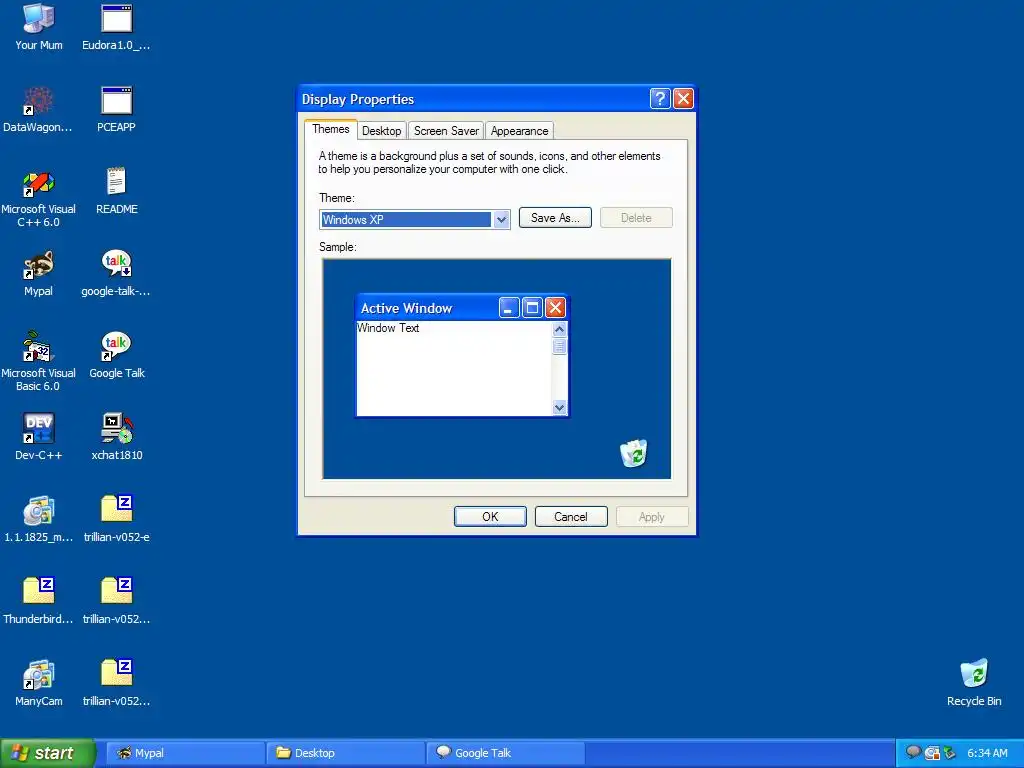Switch to the Appearance tab
The height and width of the screenshot is (768, 1024).
pyautogui.click(x=519, y=131)
